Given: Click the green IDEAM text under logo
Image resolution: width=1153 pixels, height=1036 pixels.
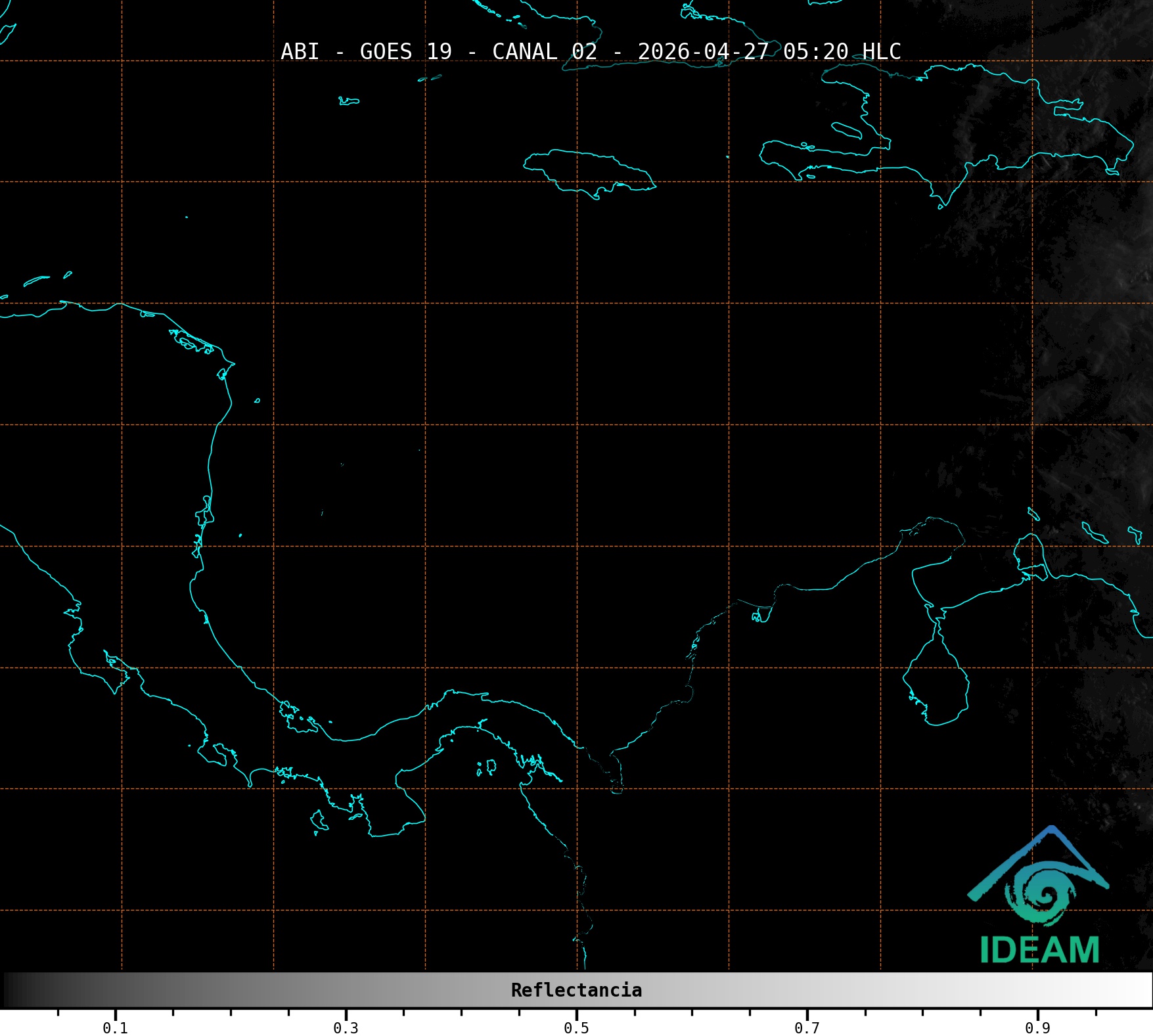Looking at the screenshot, I should pos(1039,950).
